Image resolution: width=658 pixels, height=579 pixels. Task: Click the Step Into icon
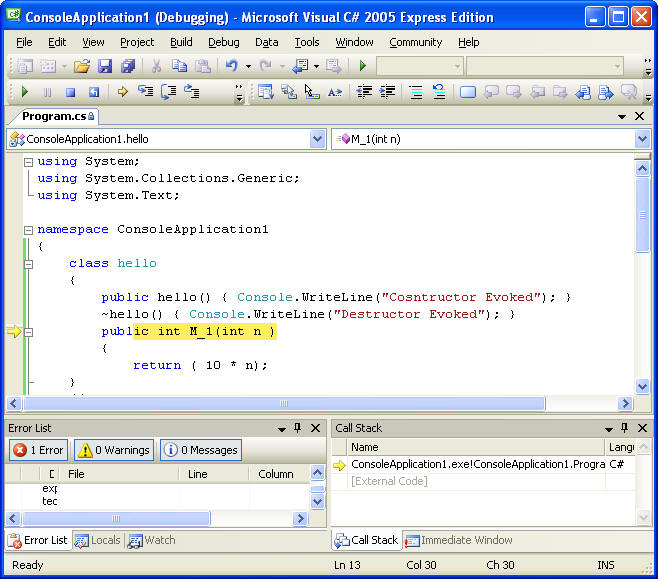pyautogui.click(x=146, y=92)
